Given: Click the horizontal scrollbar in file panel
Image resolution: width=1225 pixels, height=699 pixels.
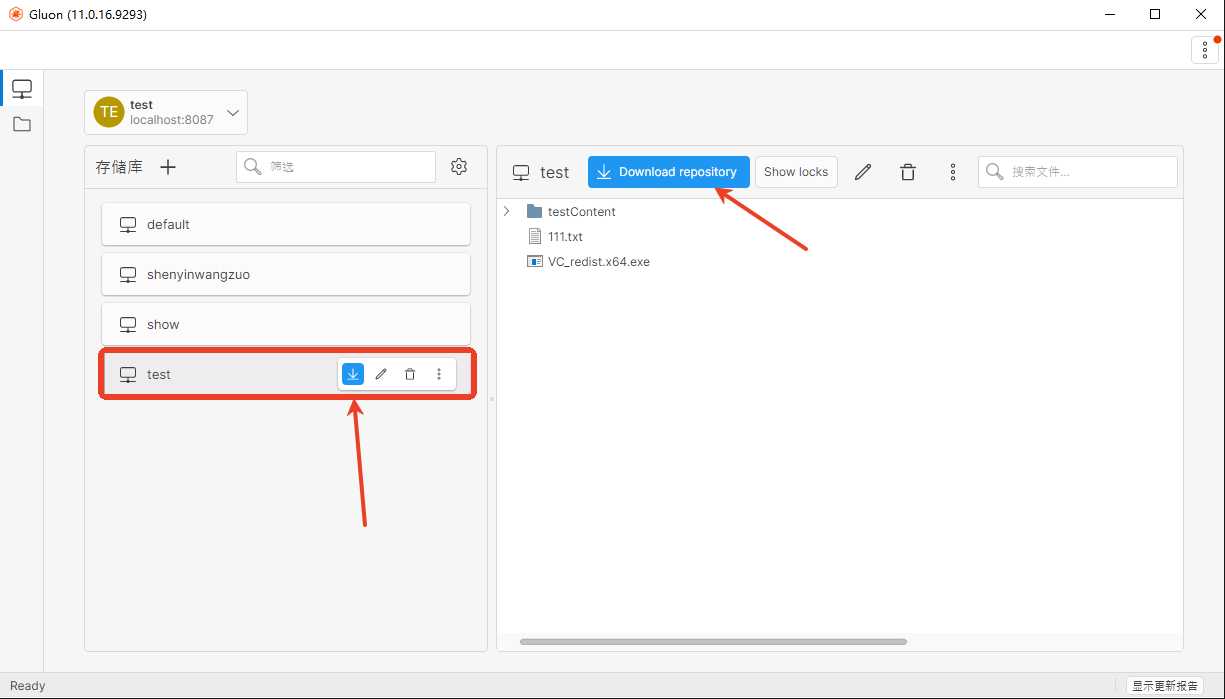Looking at the screenshot, I should click(713, 642).
